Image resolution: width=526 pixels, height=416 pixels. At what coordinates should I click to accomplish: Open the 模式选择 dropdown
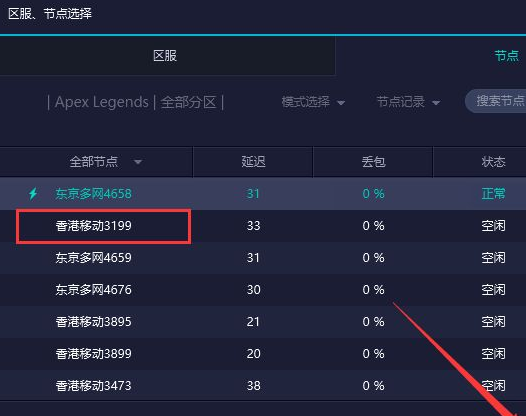[x=313, y=102]
